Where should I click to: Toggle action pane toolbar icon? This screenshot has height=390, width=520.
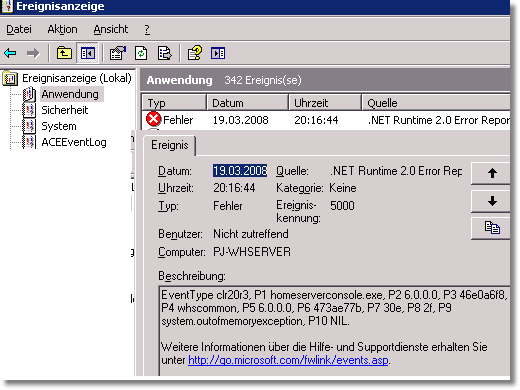pyautogui.click(x=218, y=53)
